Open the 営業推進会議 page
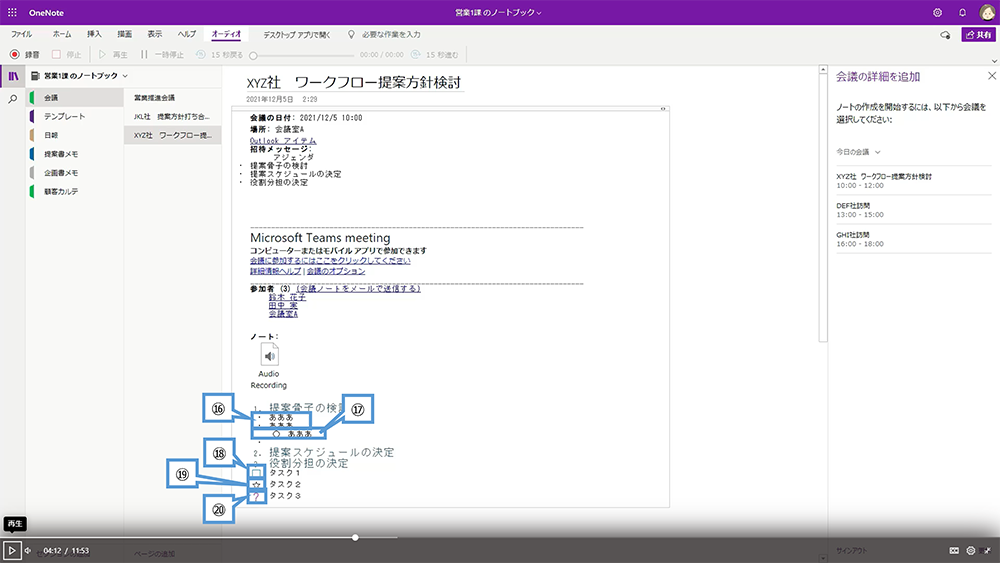Image resolution: width=1000 pixels, height=563 pixels. point(173,98)
